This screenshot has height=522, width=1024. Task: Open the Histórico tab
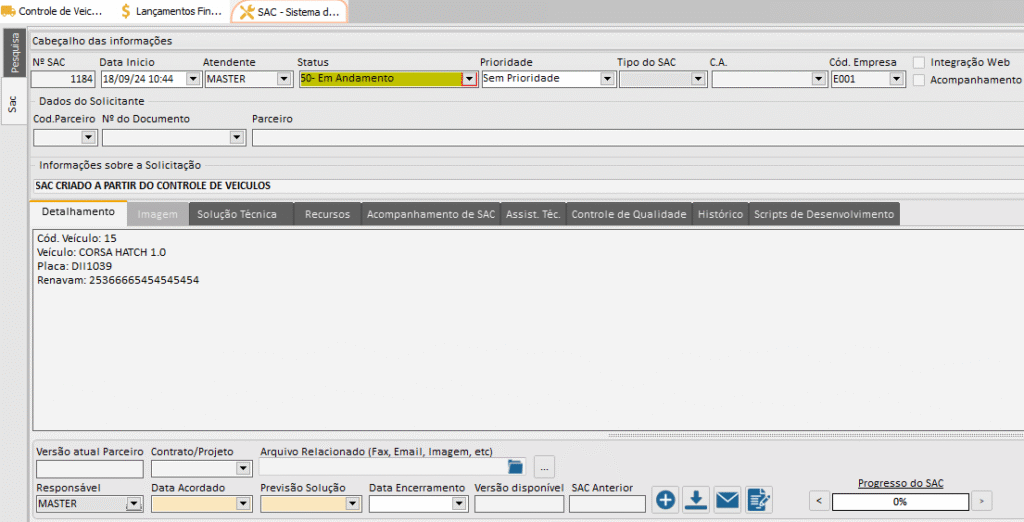tap(720, 214)
